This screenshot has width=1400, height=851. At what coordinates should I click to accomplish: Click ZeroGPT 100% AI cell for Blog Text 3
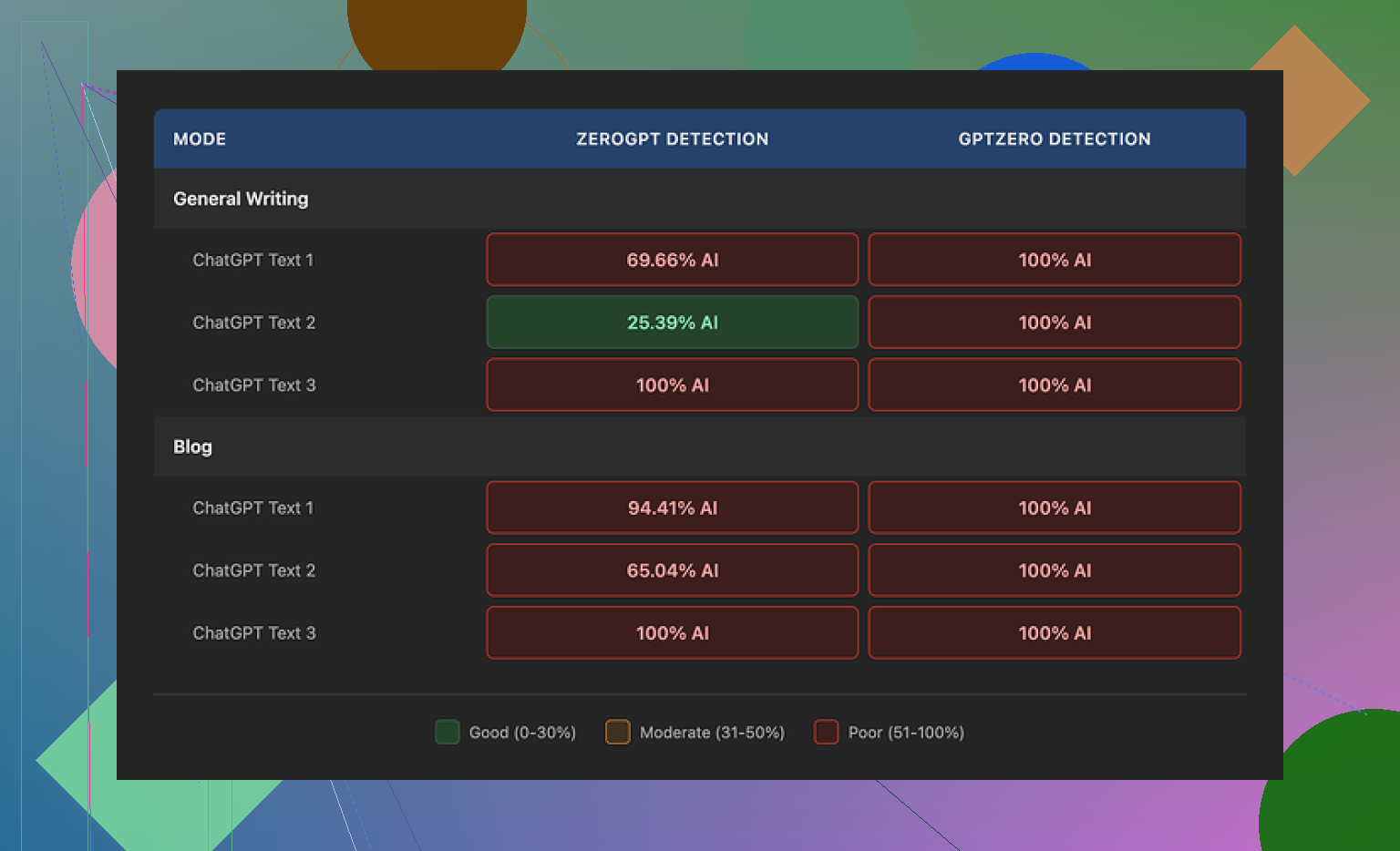[x=672, y=633]
